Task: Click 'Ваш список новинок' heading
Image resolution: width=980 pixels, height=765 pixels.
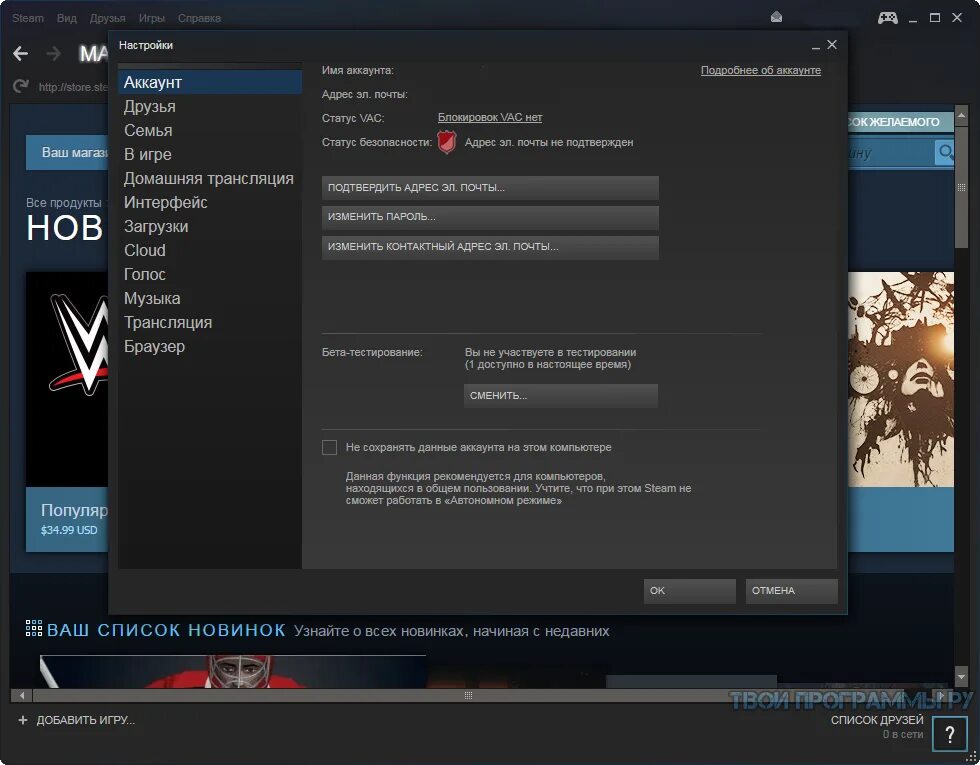Action: coord(166,630)
